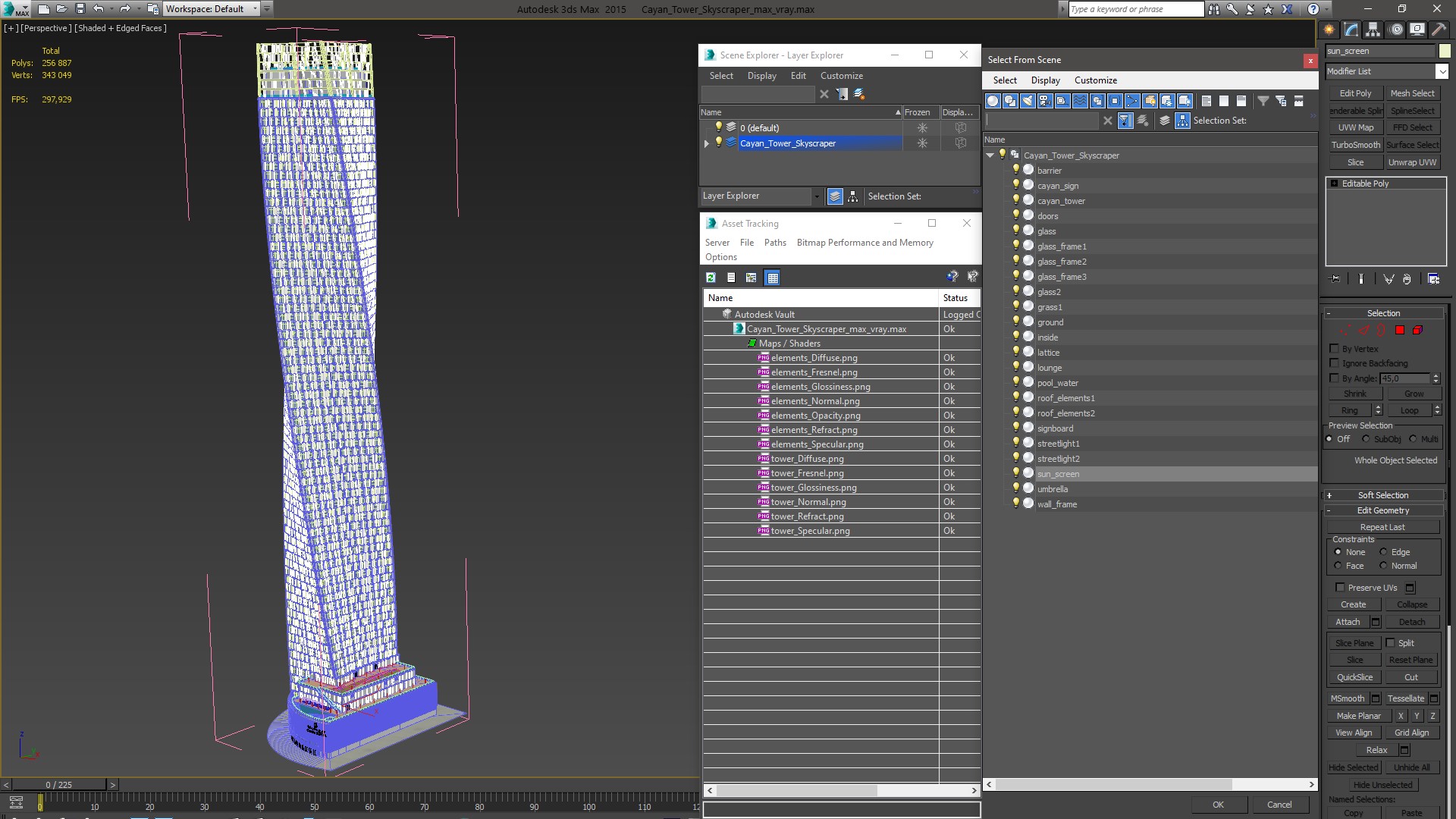1456x819 pixels.
Task: Open Edit menu in Layer Explorer
Action: coord(798,76)
